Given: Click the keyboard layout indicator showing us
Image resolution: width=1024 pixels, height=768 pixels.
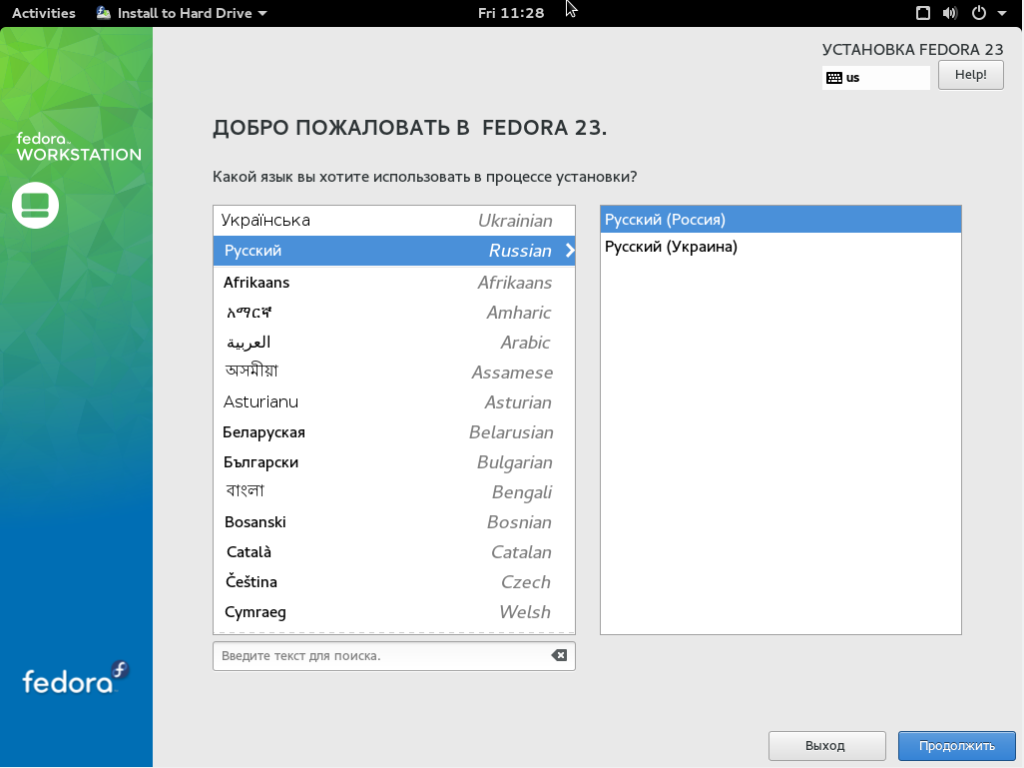Looking at the screenshot, I should (874, 77).
